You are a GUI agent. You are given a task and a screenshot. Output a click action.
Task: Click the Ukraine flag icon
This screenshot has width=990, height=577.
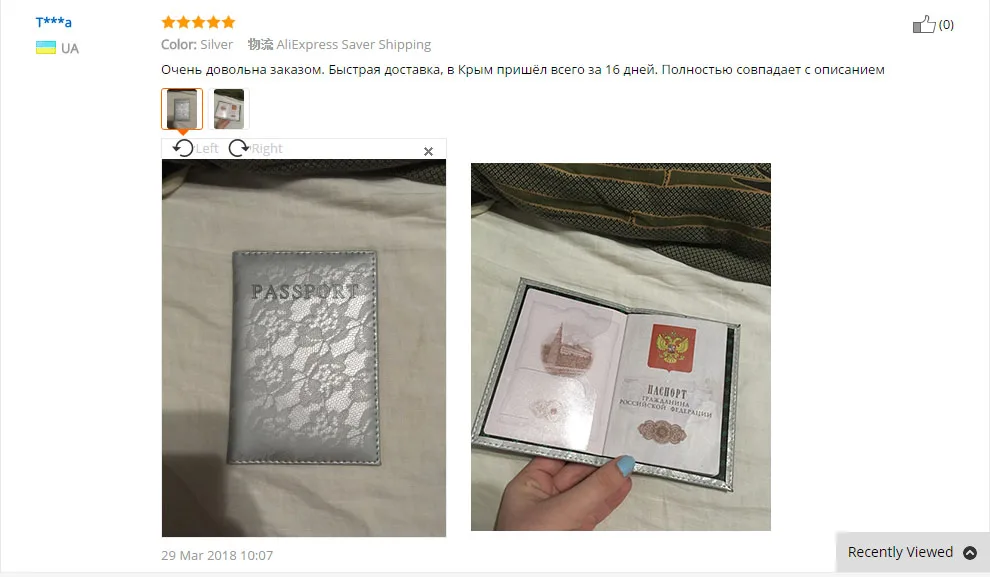click(x=45, y=48)
